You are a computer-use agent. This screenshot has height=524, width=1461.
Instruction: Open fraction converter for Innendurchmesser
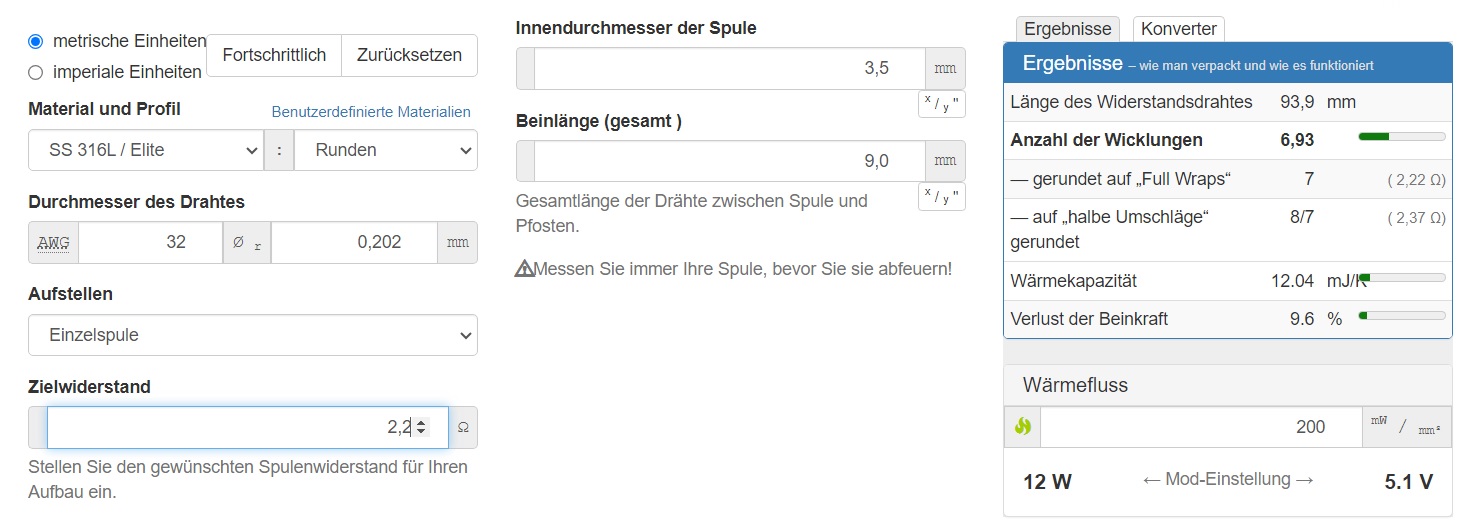941,104
